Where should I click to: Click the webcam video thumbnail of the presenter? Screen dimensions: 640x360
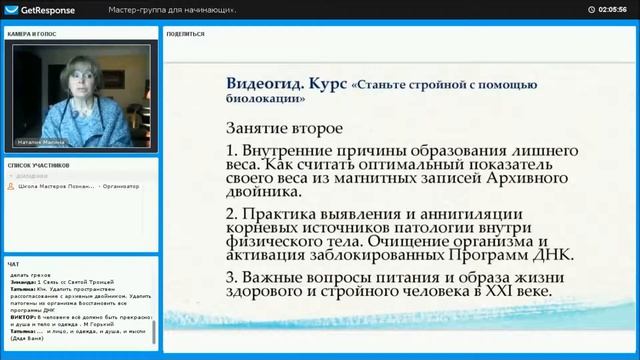(81, 96)
